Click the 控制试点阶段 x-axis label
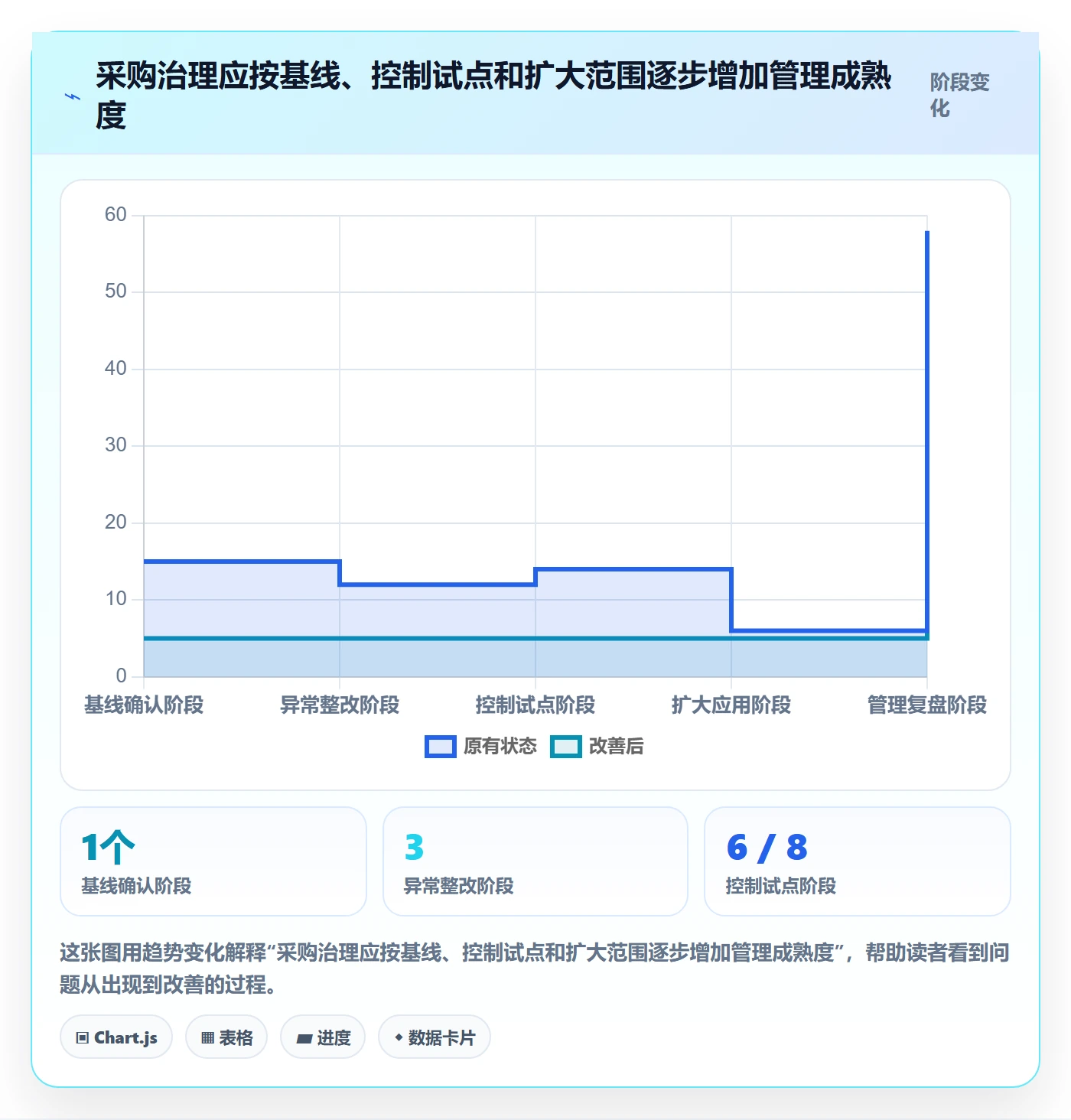 click(535, 705)
